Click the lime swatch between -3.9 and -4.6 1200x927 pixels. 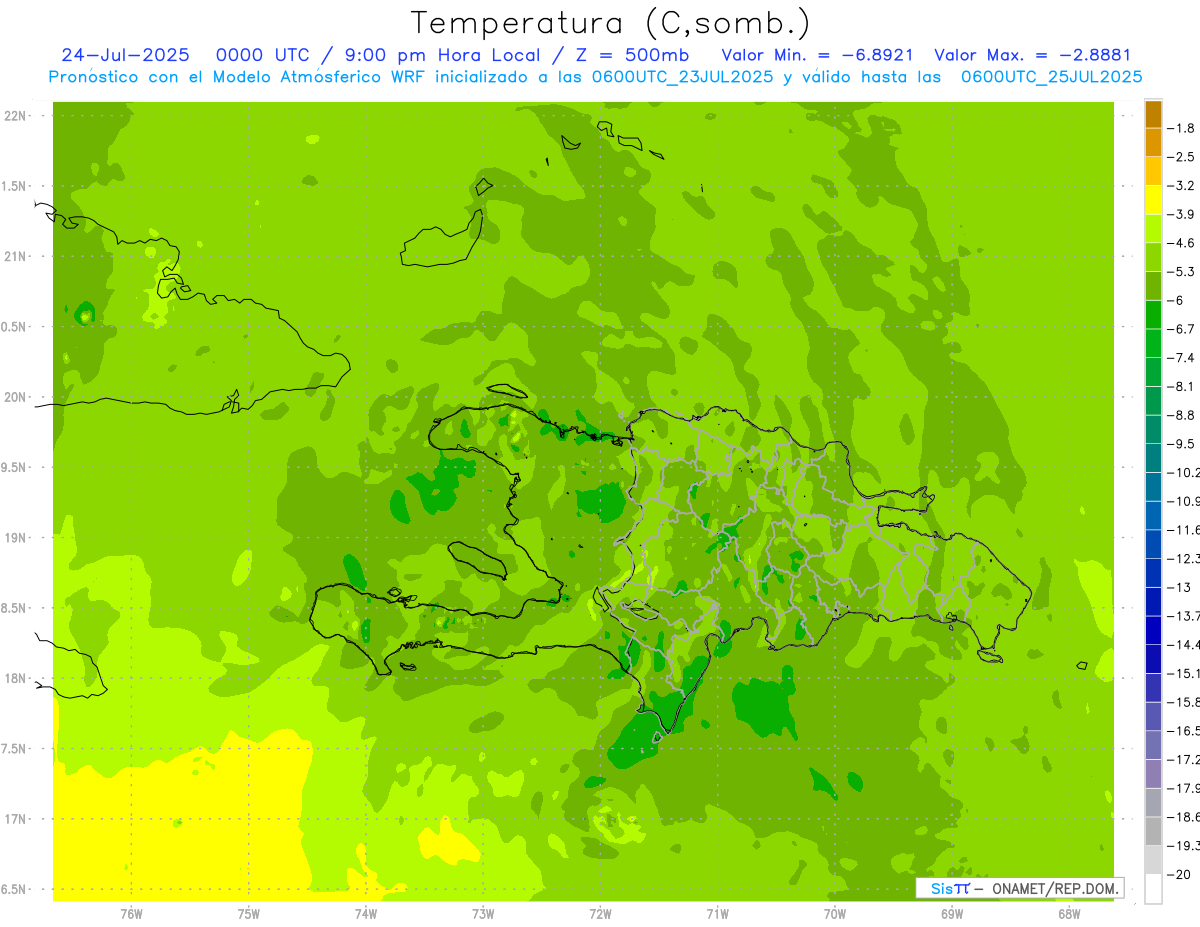click(1153, 229)
